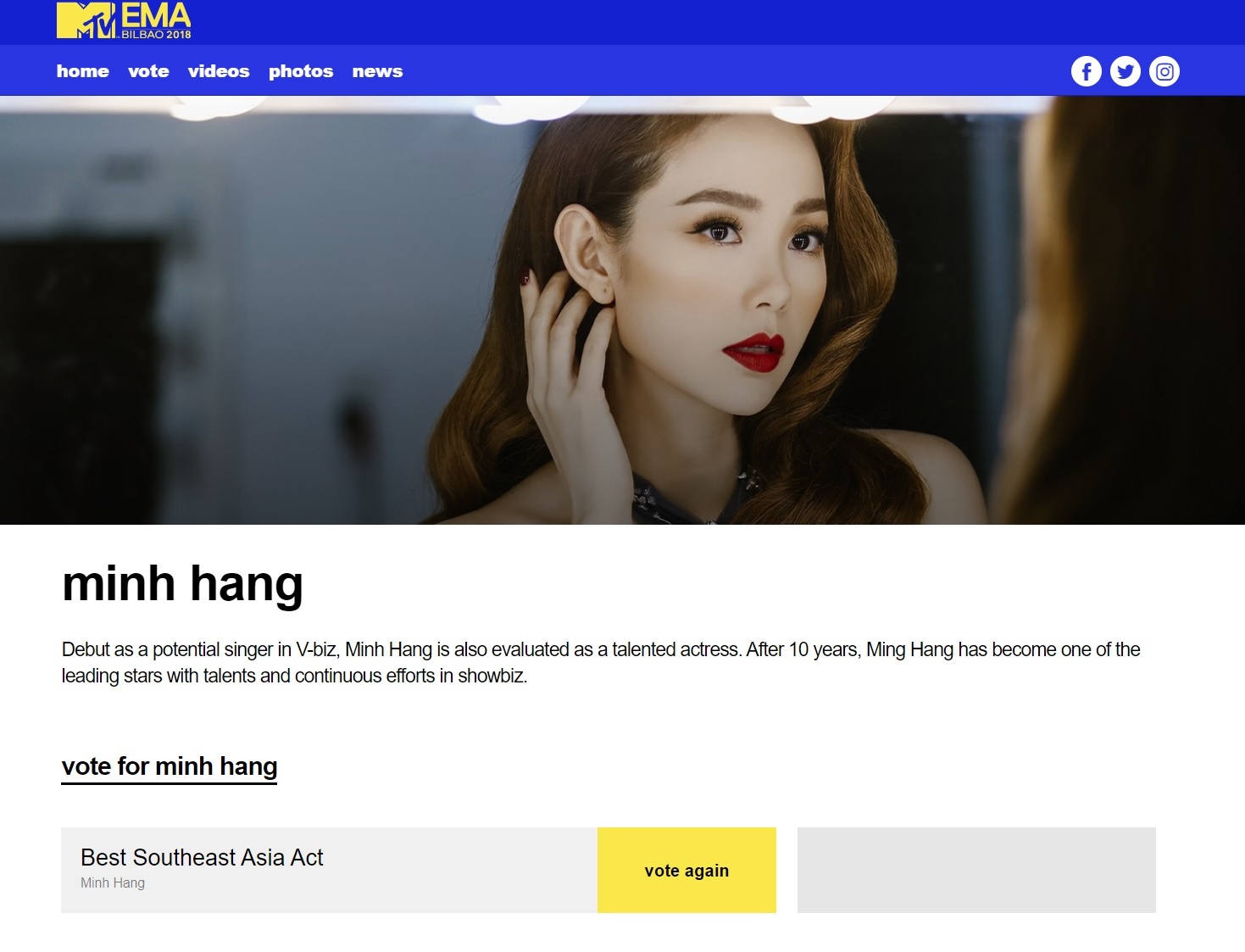Open the Instagram camera icon
The width and height of the screenshot is (1245, 952).
1164,72
